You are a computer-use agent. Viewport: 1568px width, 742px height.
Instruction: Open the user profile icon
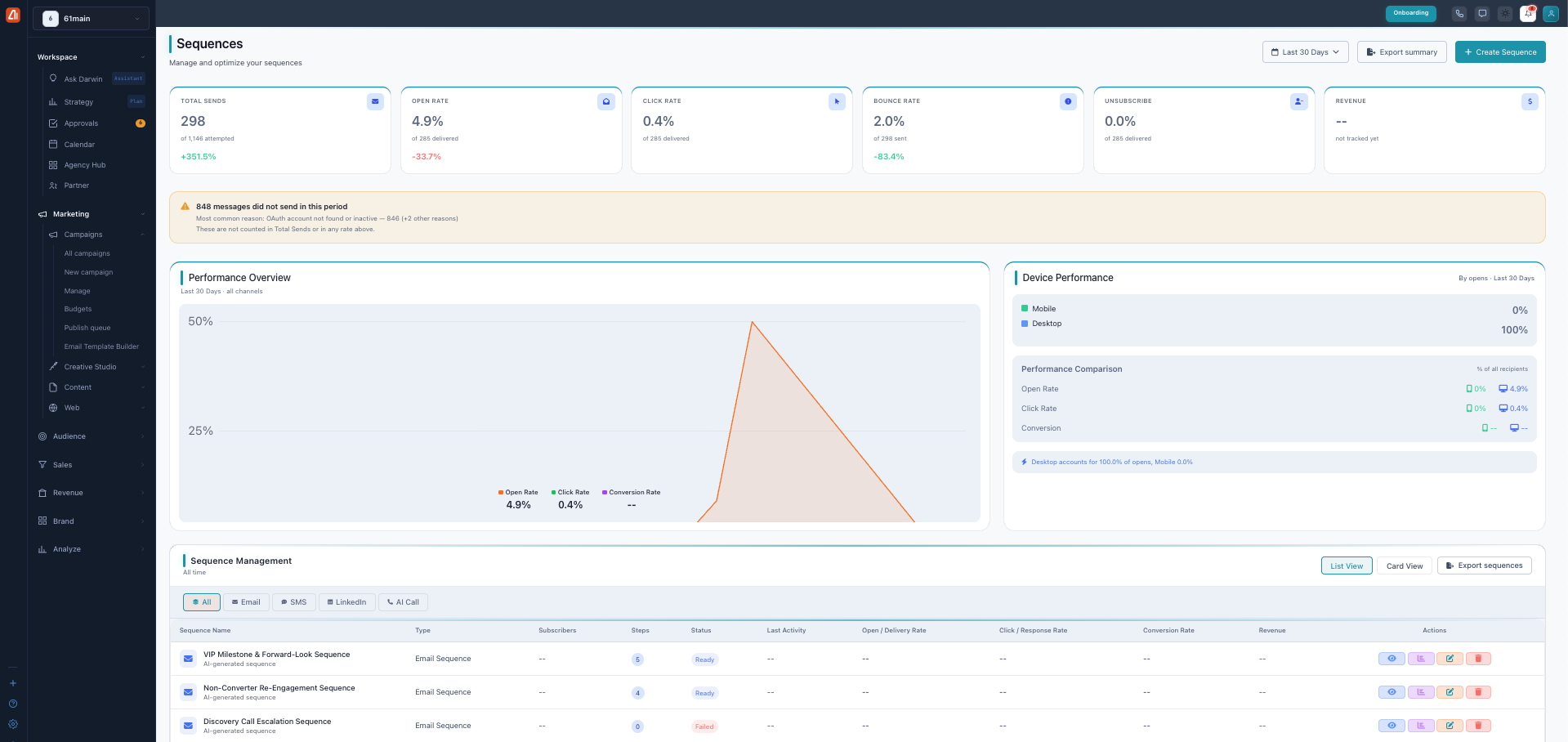[1551, 14]
